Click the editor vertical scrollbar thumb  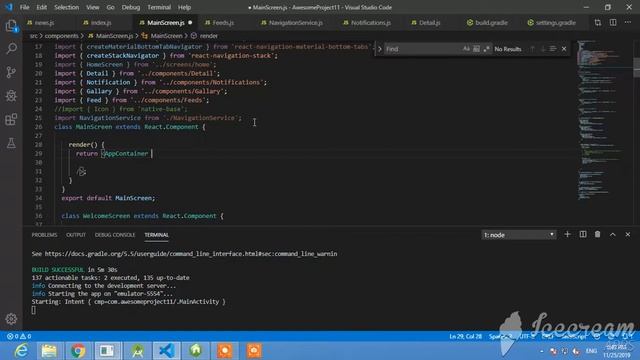[636, 67]
